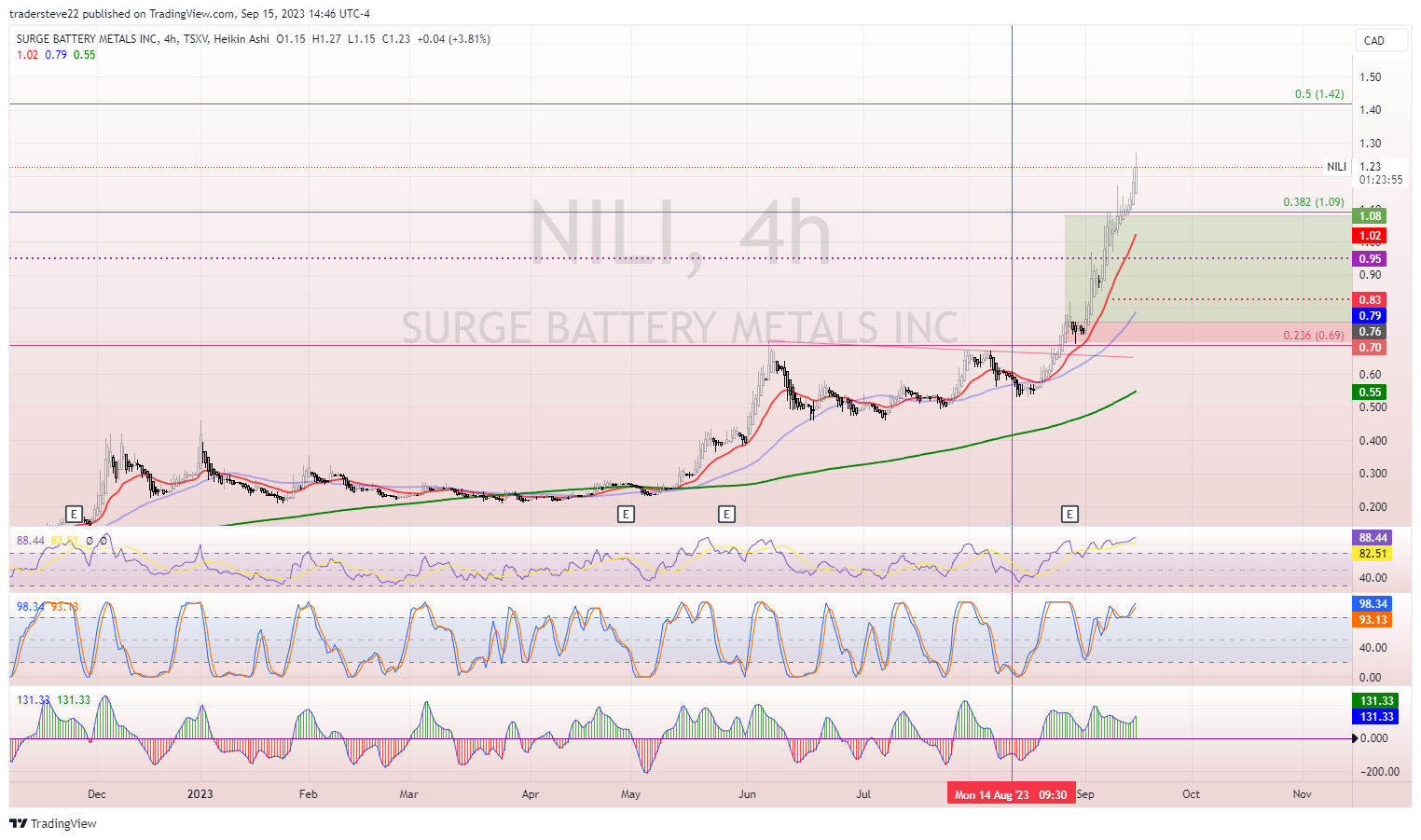The width and height of the screenshot is (1421, 840).
Task: Click the -200.00 oscillator scale label
Action: point(1380,772)
